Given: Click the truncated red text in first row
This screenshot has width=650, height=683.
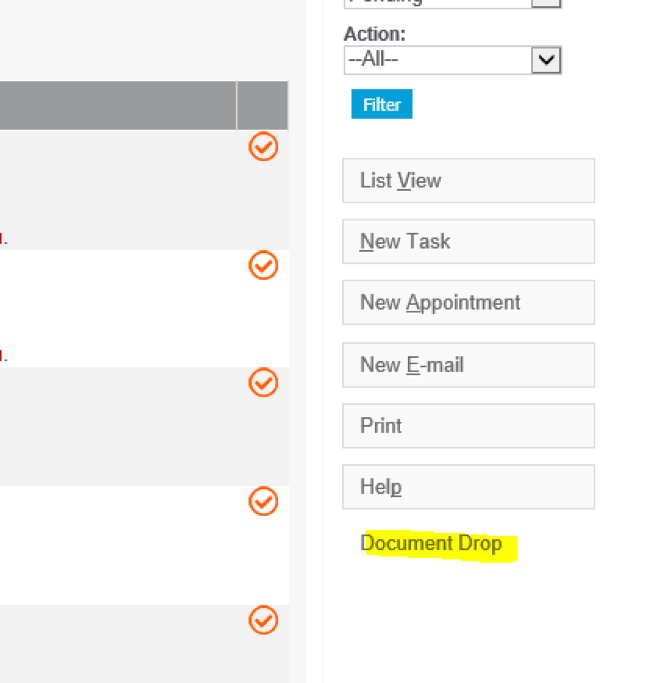Looking at the screenshot, I should click(x=3, y=239).
